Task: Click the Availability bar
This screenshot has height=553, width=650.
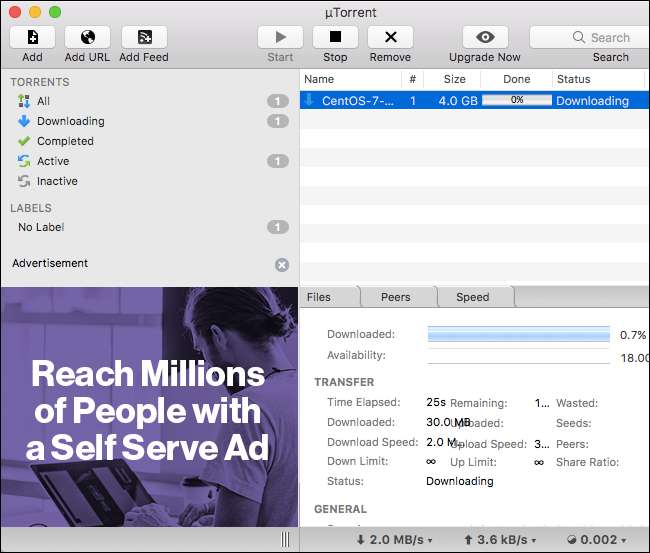Action: coord(519,356)
